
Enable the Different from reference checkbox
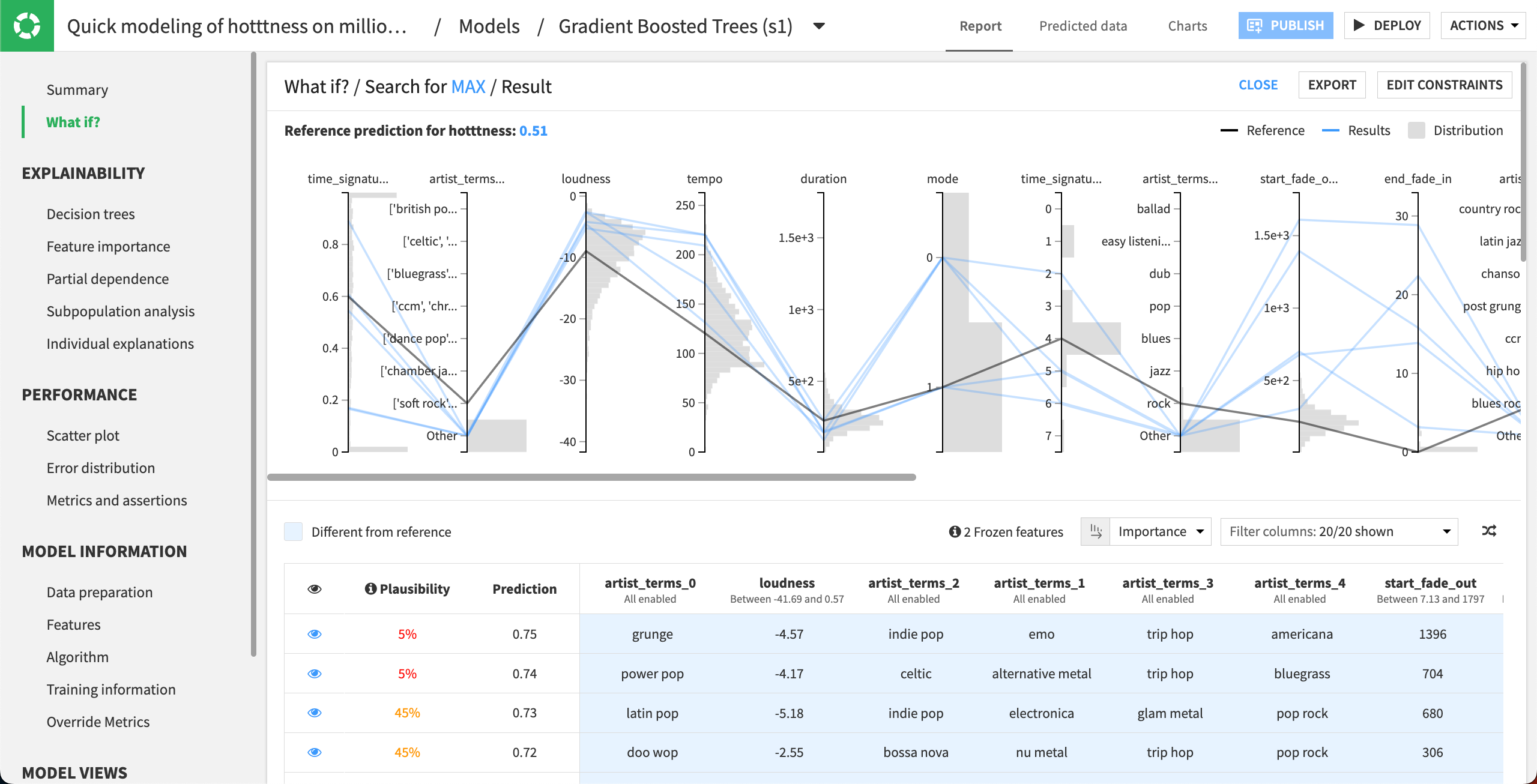coord(293,531)
